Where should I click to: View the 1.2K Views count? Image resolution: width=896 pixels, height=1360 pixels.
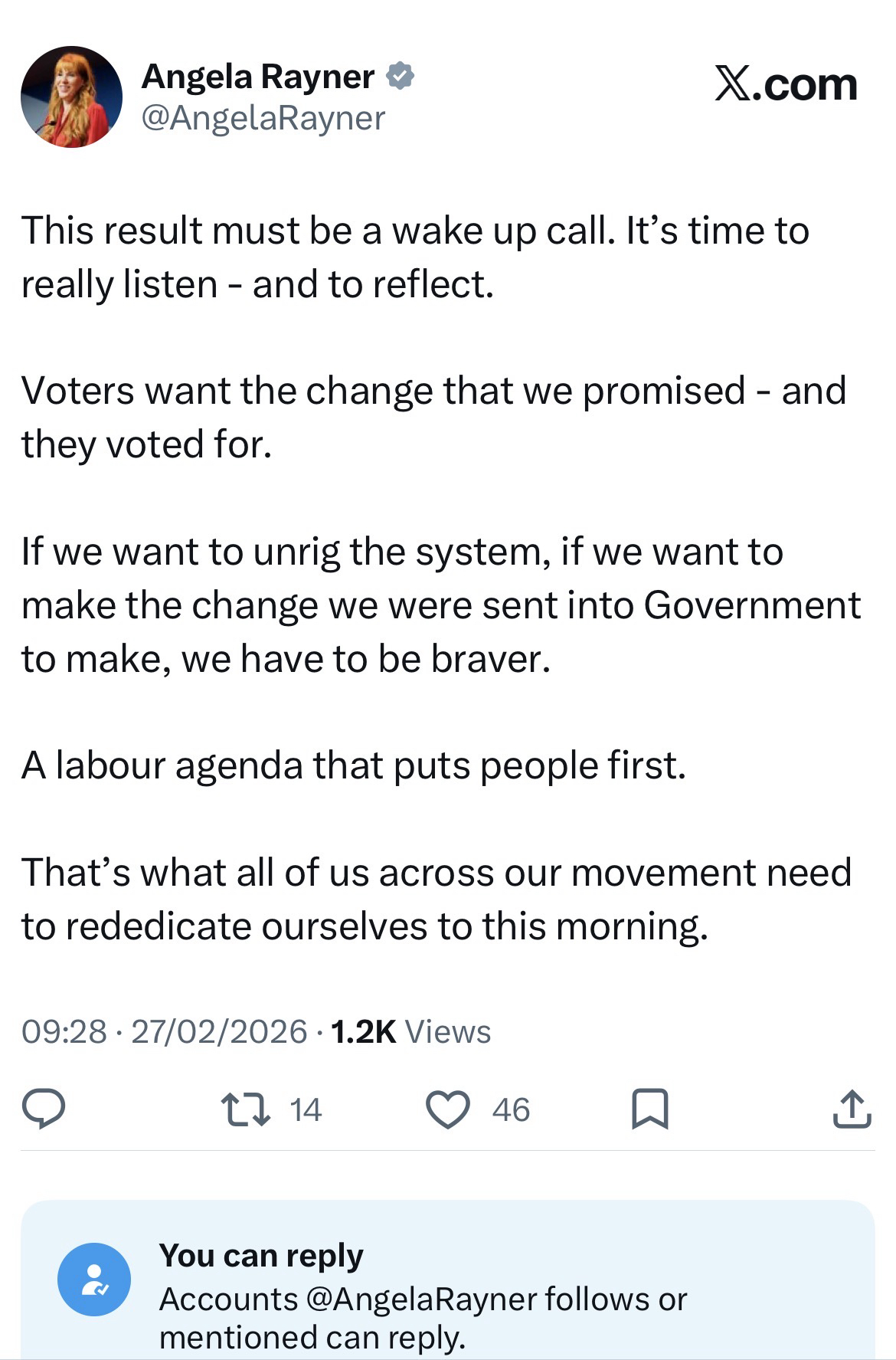point(411,1031)
